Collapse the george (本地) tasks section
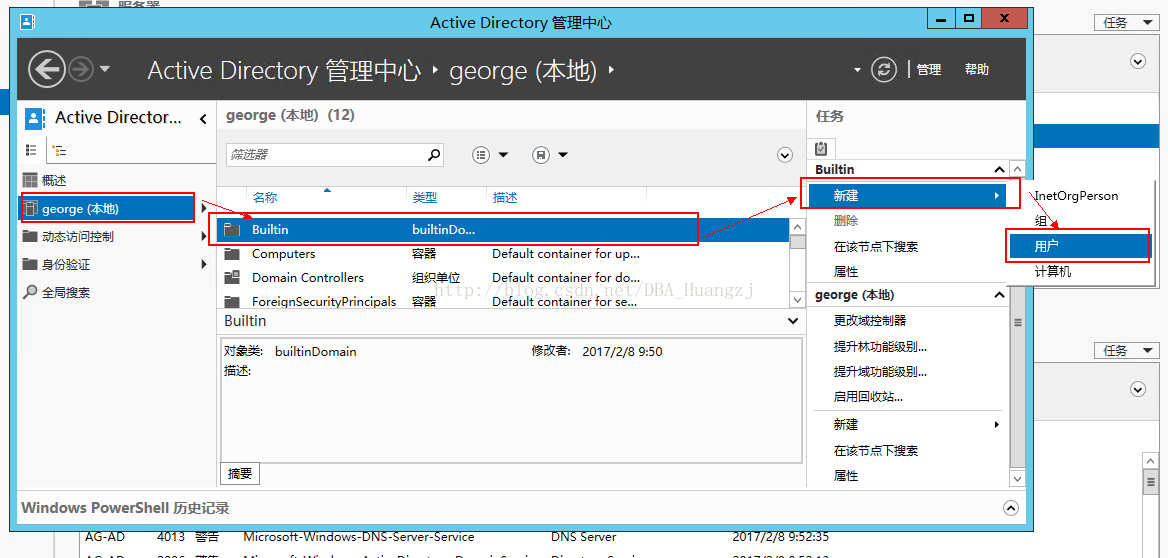The image size is (1168, 558). (1000, 296)
